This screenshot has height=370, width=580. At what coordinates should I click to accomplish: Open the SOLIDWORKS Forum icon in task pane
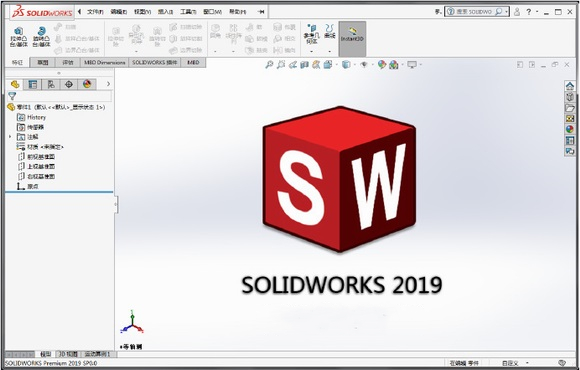click(x=570, y=151)
